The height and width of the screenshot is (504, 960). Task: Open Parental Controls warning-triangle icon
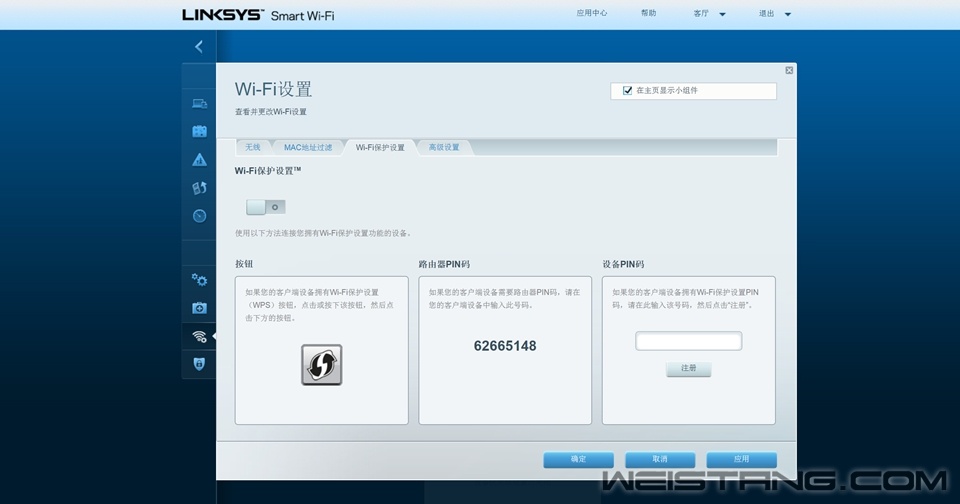(x=199, y=159)
